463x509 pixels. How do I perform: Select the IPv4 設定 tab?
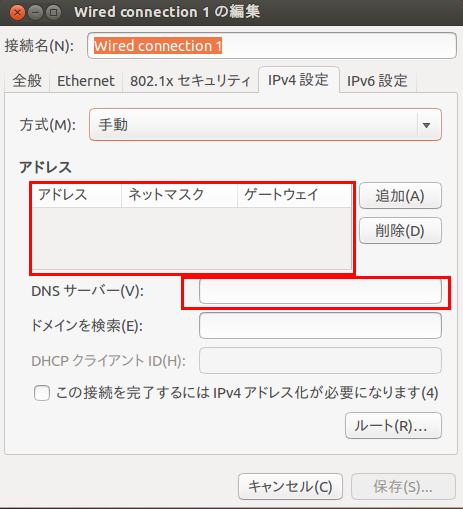(299, 80)
